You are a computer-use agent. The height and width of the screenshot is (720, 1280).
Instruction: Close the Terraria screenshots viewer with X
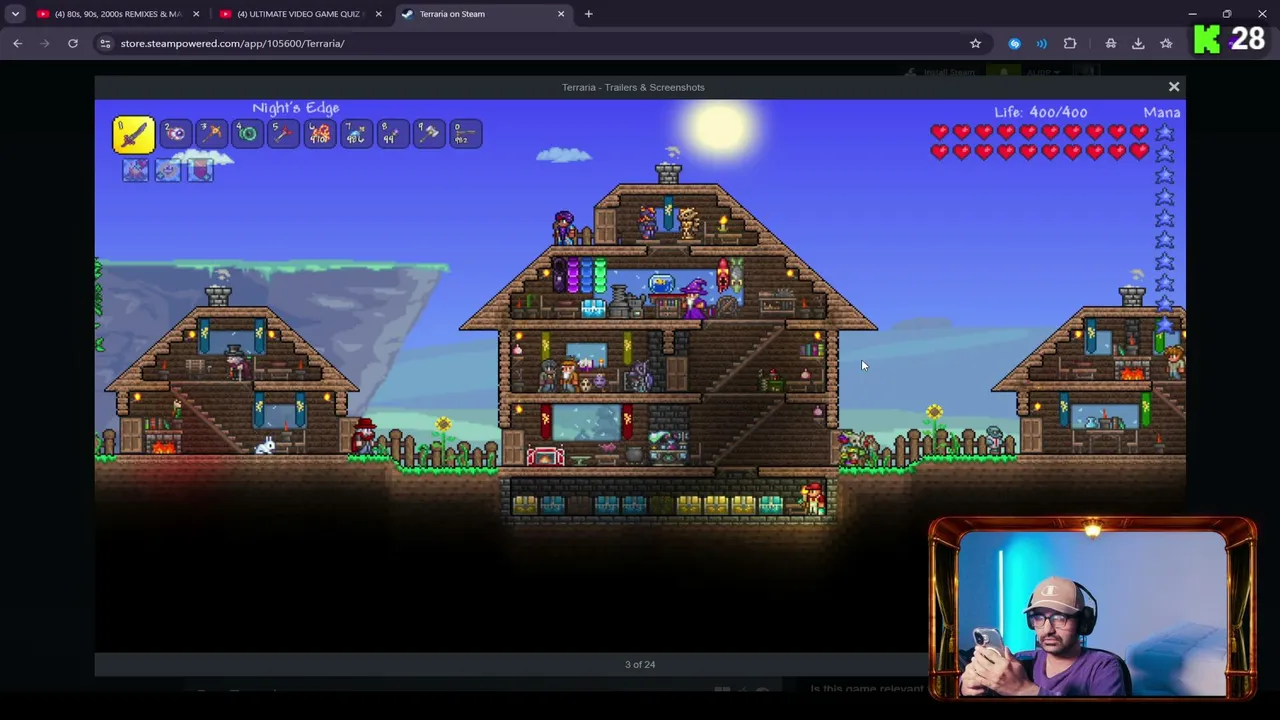click(1174, 87)
